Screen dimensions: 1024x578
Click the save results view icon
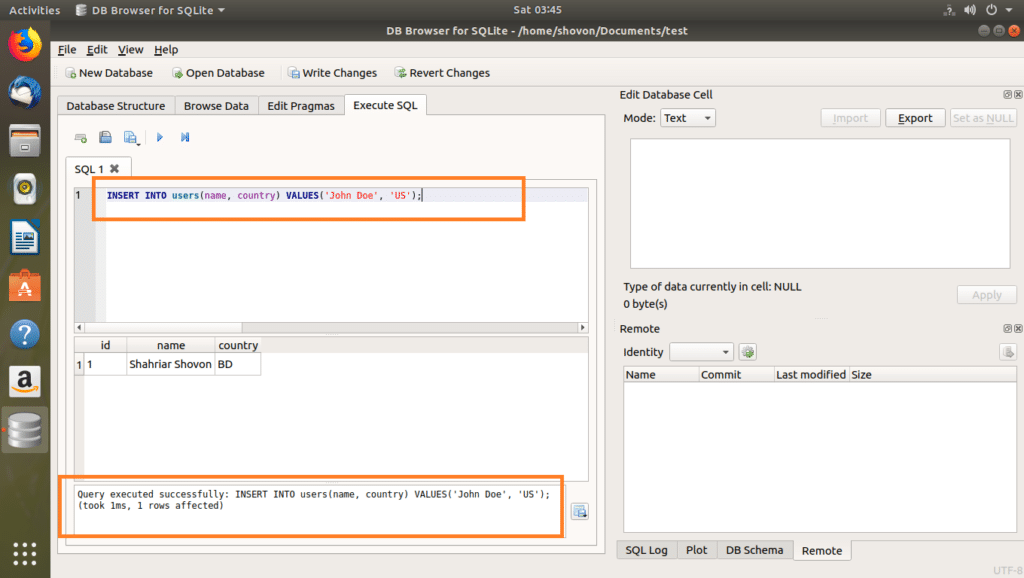580,511
